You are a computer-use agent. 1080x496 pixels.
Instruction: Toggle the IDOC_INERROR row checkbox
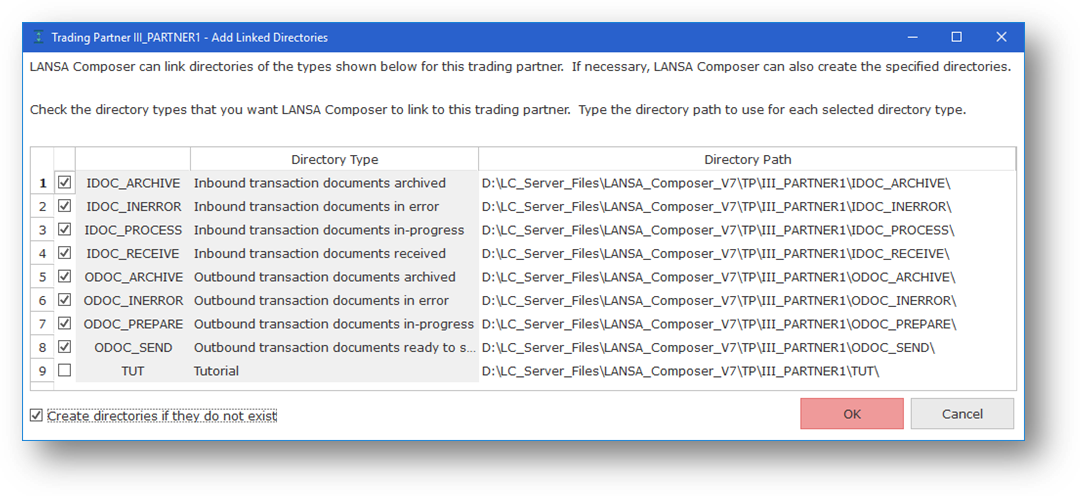tap(65, 206)
